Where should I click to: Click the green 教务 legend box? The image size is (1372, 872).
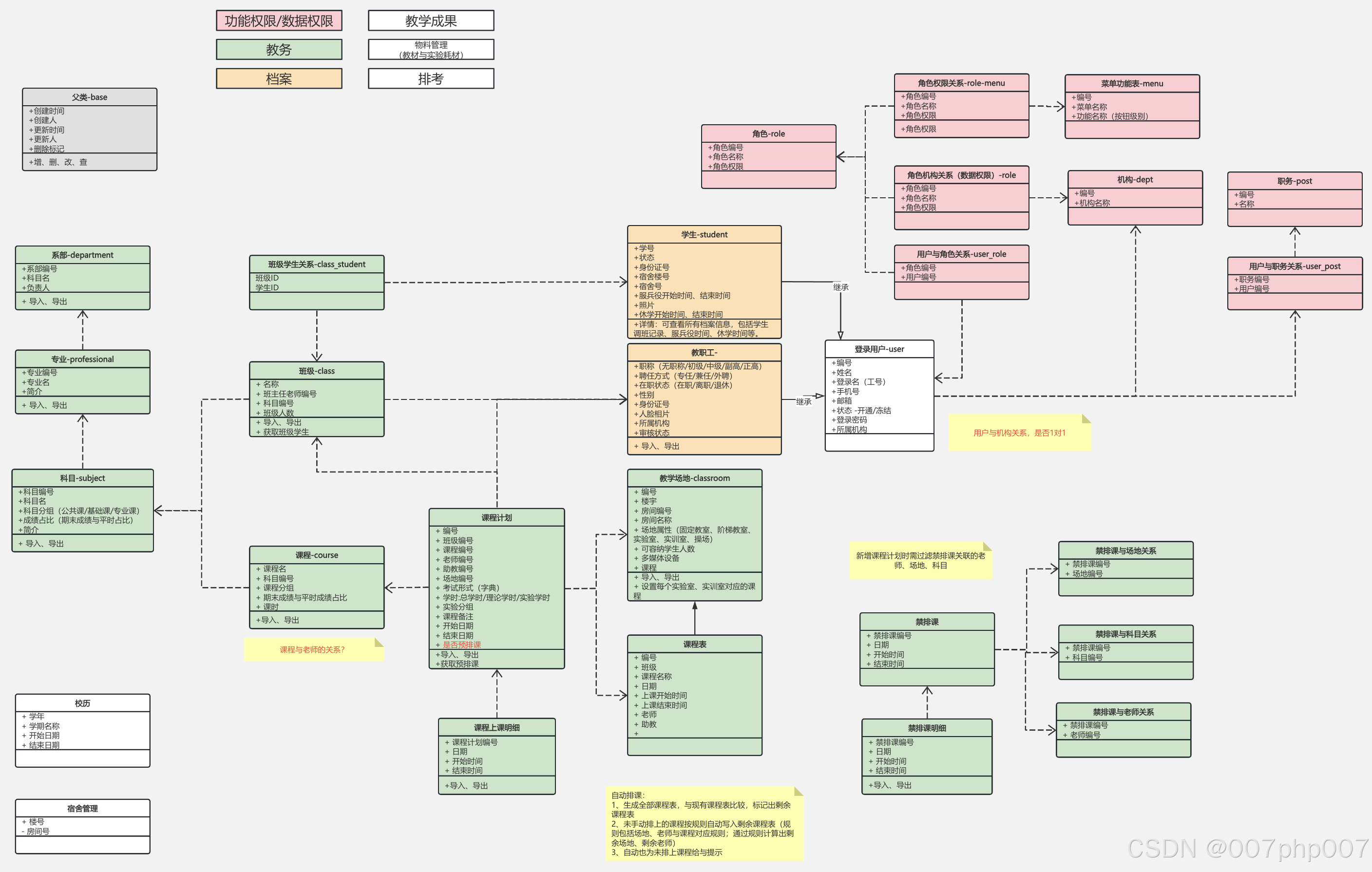pyautogui.click(x=279, y=50)
